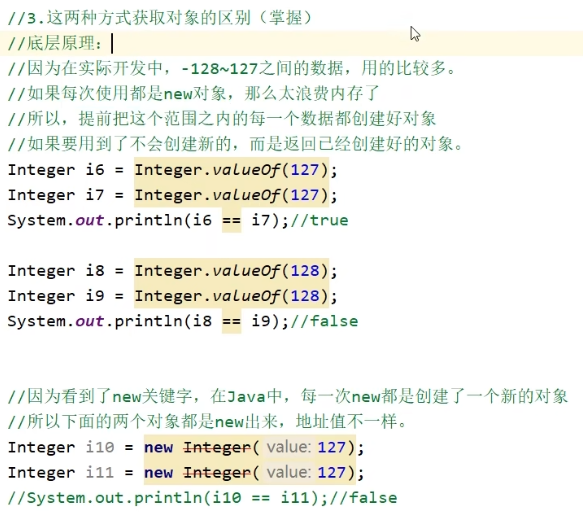Click '-128~127' in the third comment line
The width and height of the screenshot is (583, 512).
point(220,69)
